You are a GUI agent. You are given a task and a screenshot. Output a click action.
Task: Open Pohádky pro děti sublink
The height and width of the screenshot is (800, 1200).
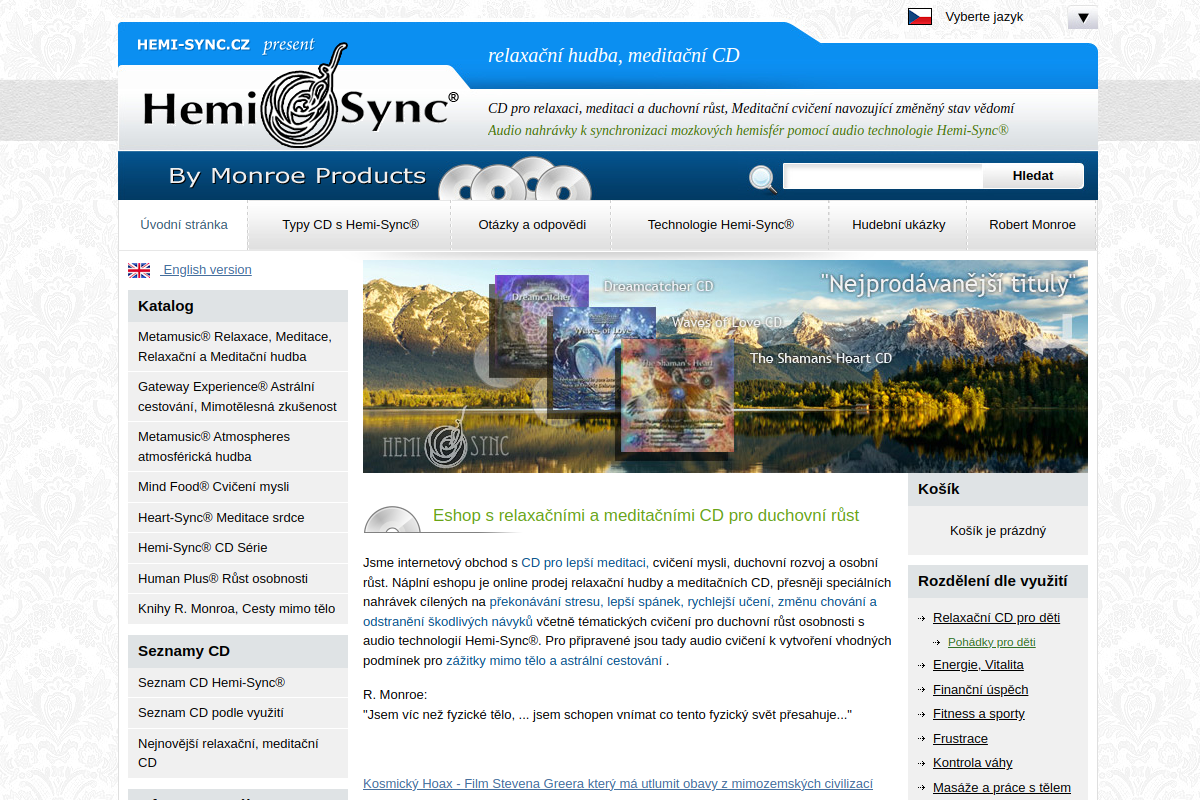tap(991, 642)
